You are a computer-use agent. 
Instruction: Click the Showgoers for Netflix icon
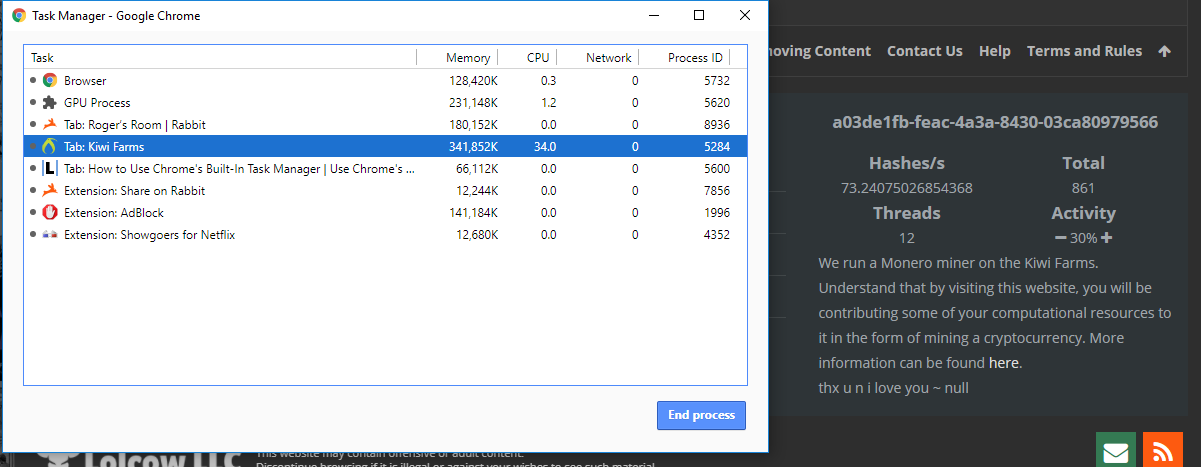(49, 235)
